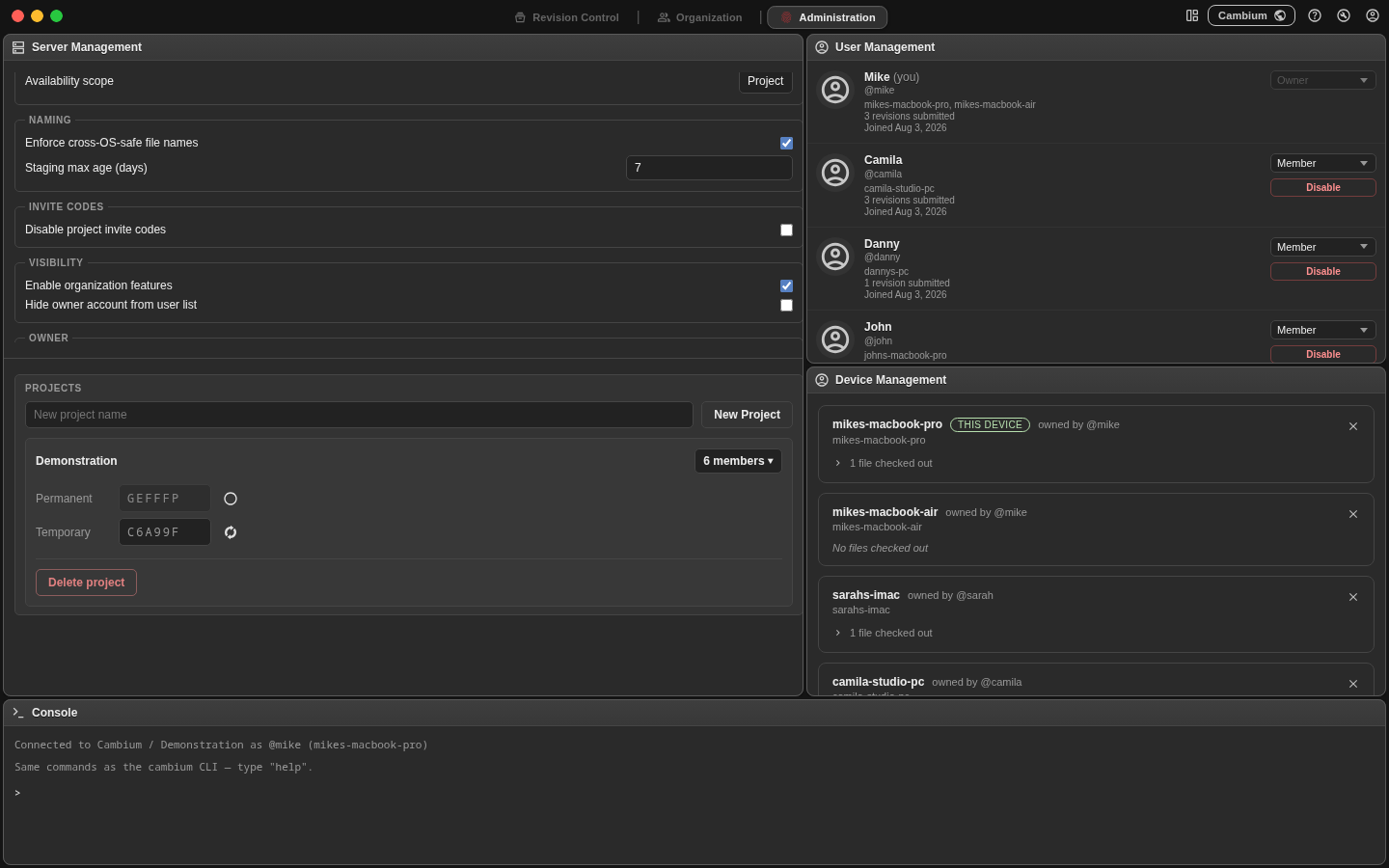Click the @camila username under Camila
The height and width of the screenshot is (868, 1389).
click(883, 175)
